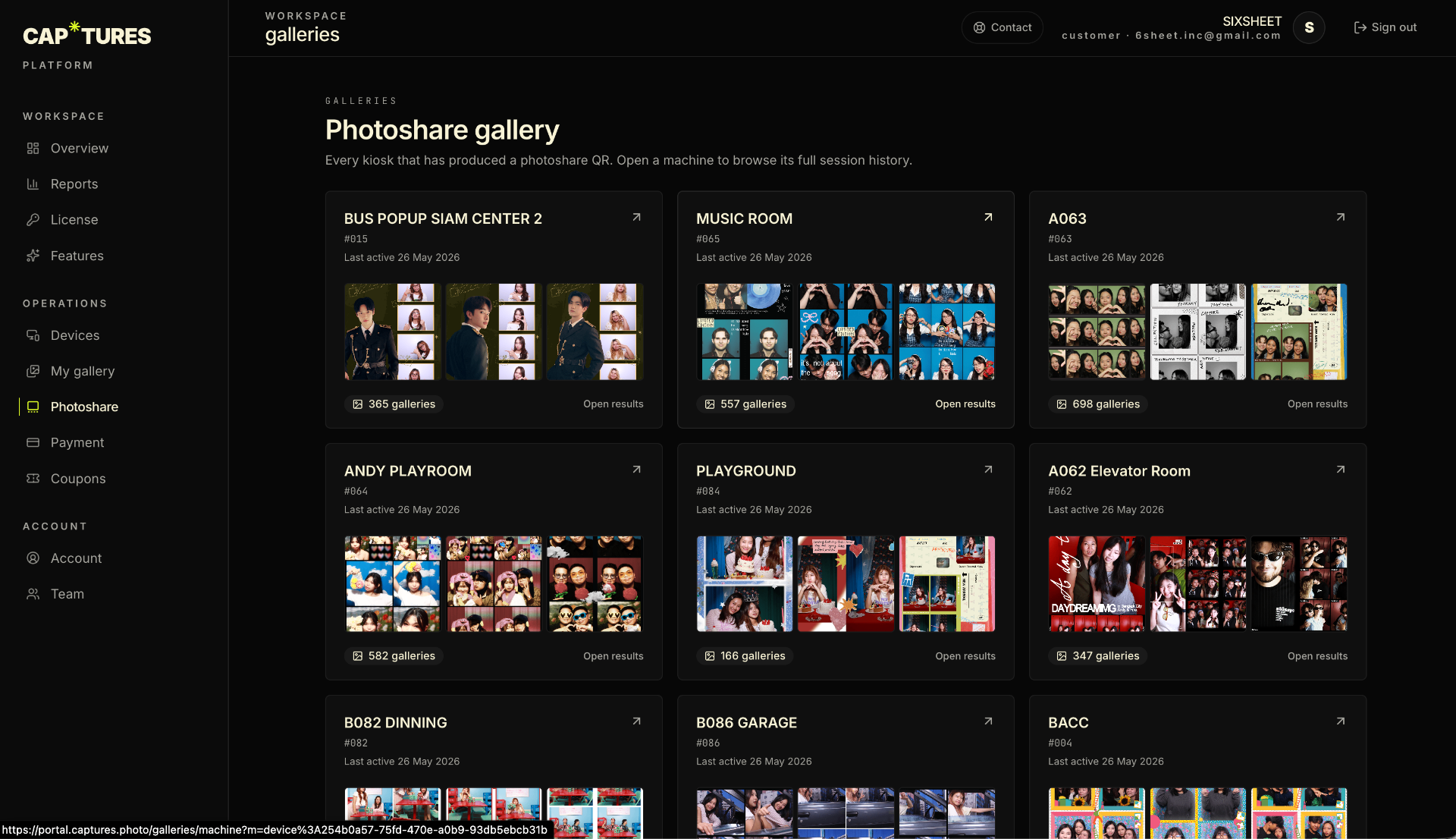Screen dimensions: 1456x839
Task: Click the 582 galleries badge
Action: [394, 656]
